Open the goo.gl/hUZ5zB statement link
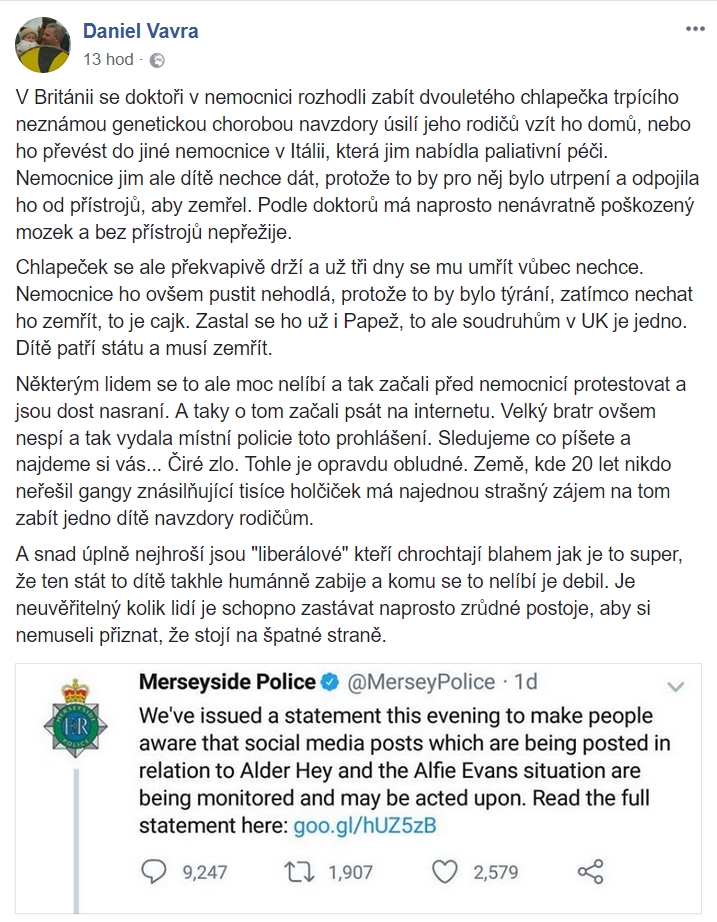 click(x=365, y=826)
